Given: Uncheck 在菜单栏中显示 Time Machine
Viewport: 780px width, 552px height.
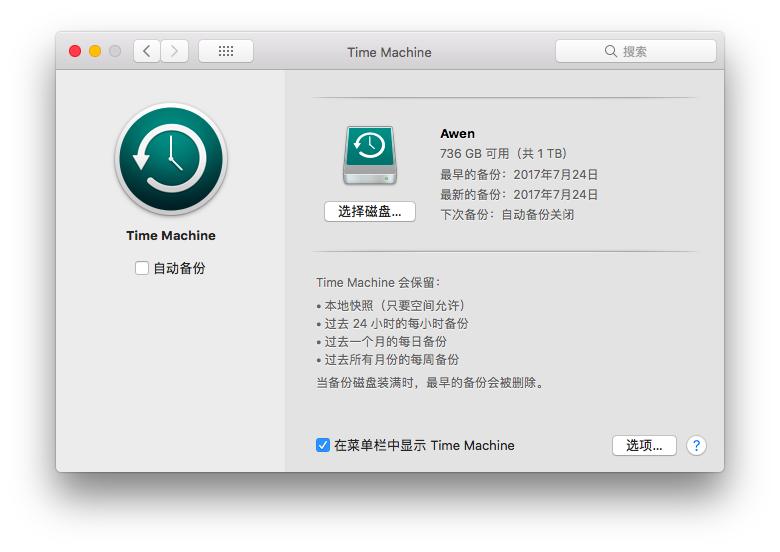Looking at the screenshot, I should coord(322,445).
